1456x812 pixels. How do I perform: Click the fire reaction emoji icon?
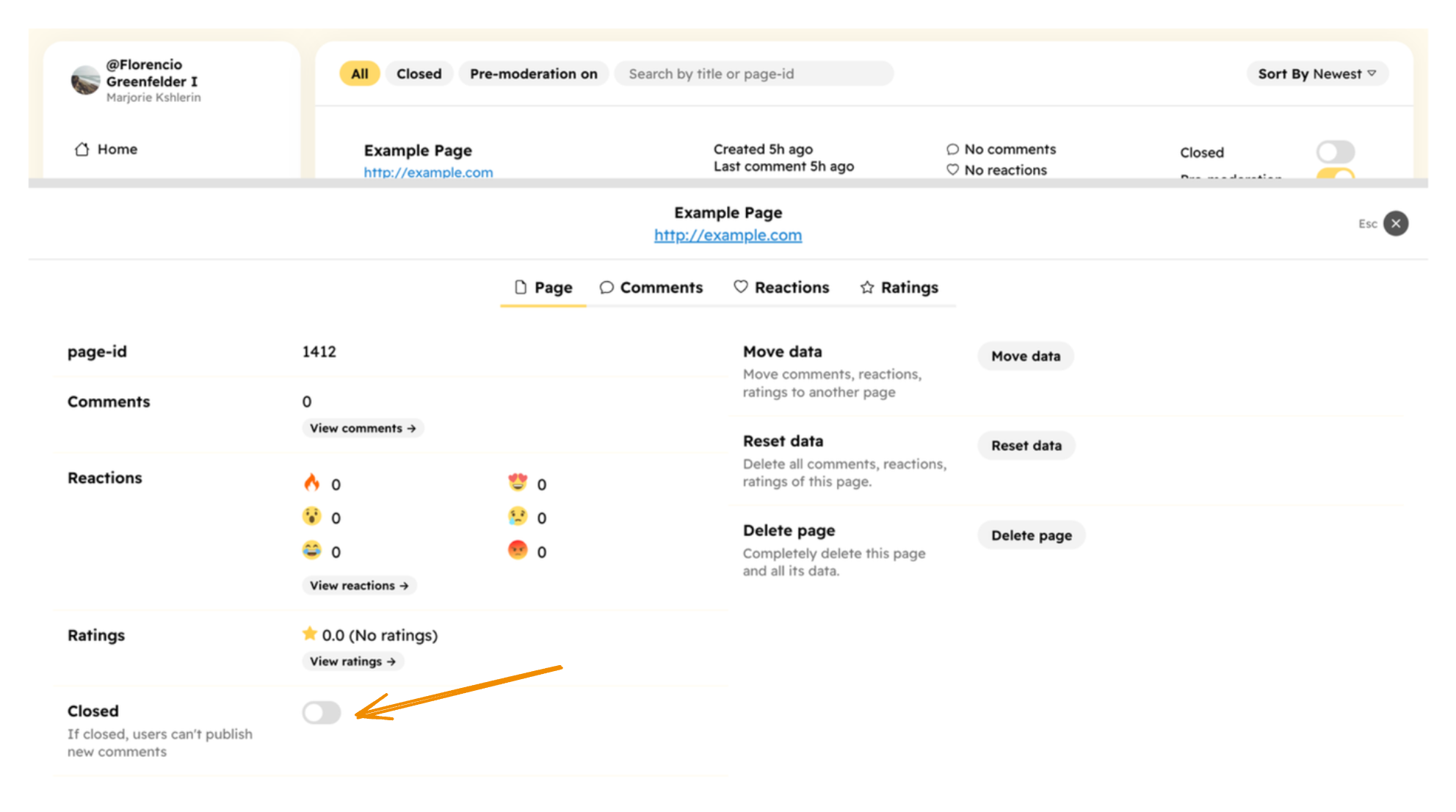(x=311, y=482)
